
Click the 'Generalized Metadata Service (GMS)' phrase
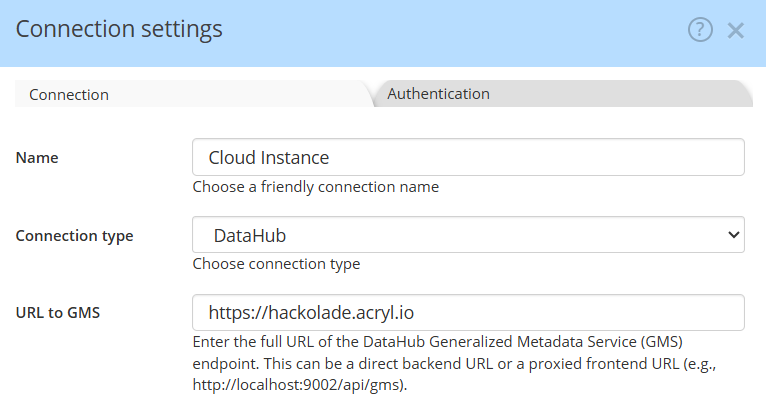572,342
